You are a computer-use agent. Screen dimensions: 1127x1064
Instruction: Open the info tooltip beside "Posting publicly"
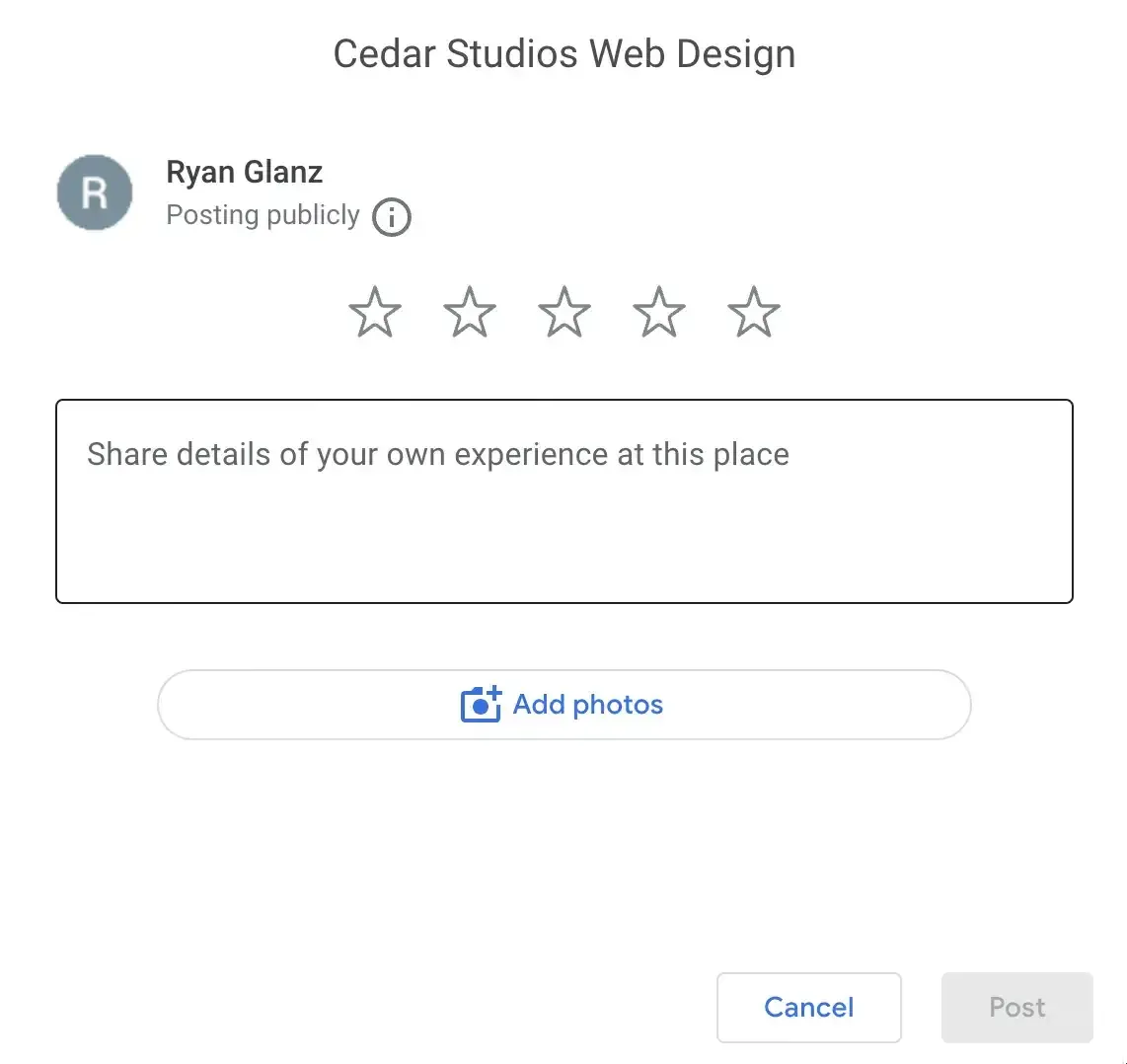pyautogui.click(x=392, y=216)
